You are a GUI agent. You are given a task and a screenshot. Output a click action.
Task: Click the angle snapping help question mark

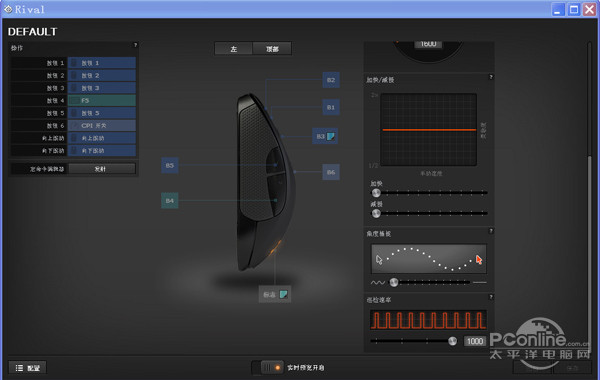point(491,231)
